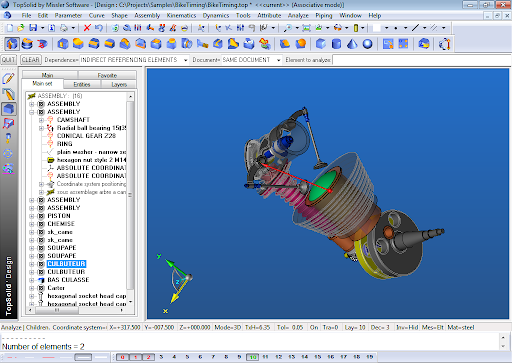Image resolution: width=512 pixels, height=363 pixels.
Task: Create a cone with the cone icon
Action: [352, 44]
